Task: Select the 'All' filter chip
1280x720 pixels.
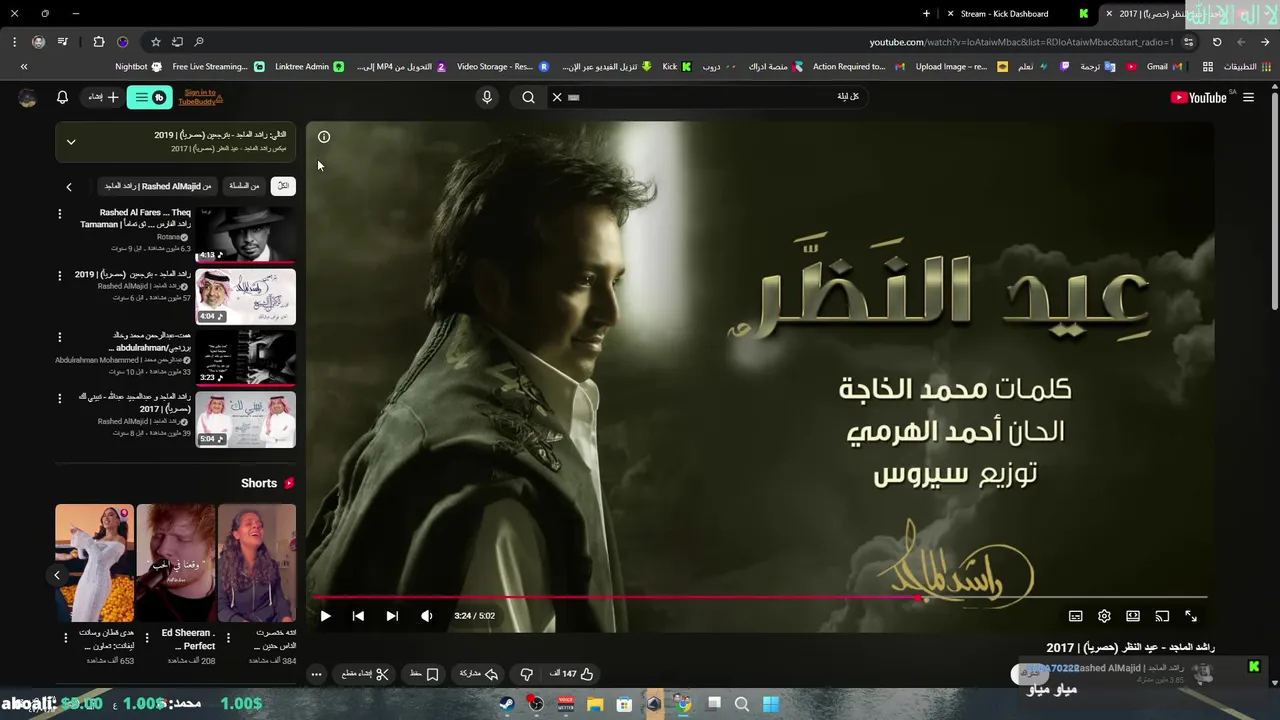Action: (x=283, y=186)
